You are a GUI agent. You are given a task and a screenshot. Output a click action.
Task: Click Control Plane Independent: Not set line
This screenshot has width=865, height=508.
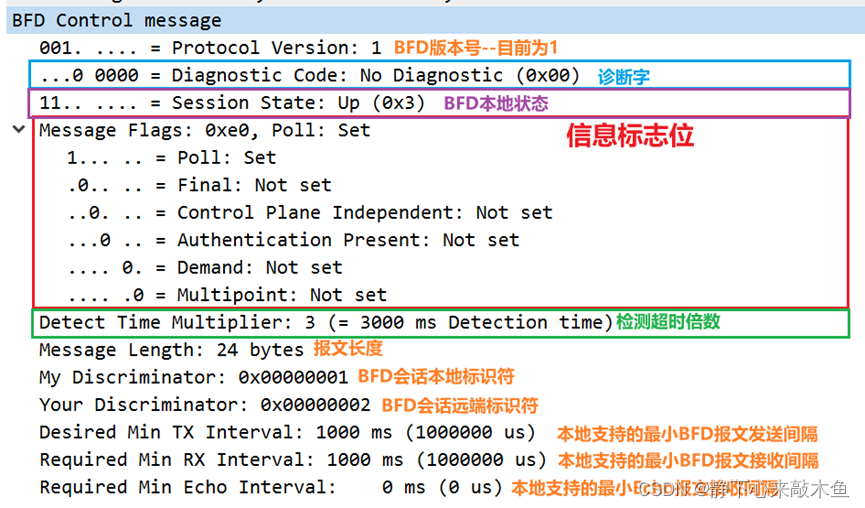click(309, 213)
